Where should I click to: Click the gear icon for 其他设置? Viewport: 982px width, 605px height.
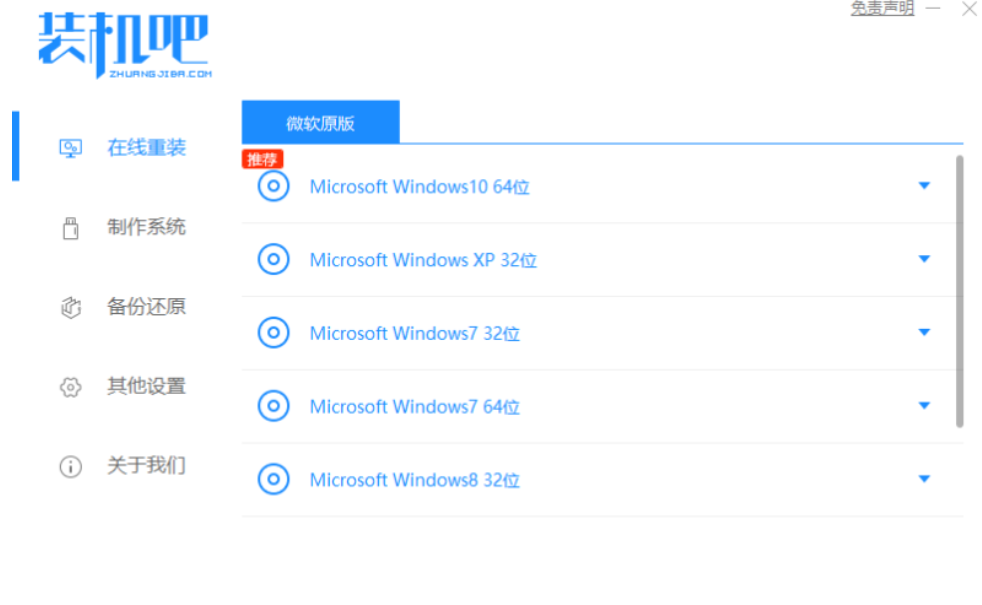point(70,387)
